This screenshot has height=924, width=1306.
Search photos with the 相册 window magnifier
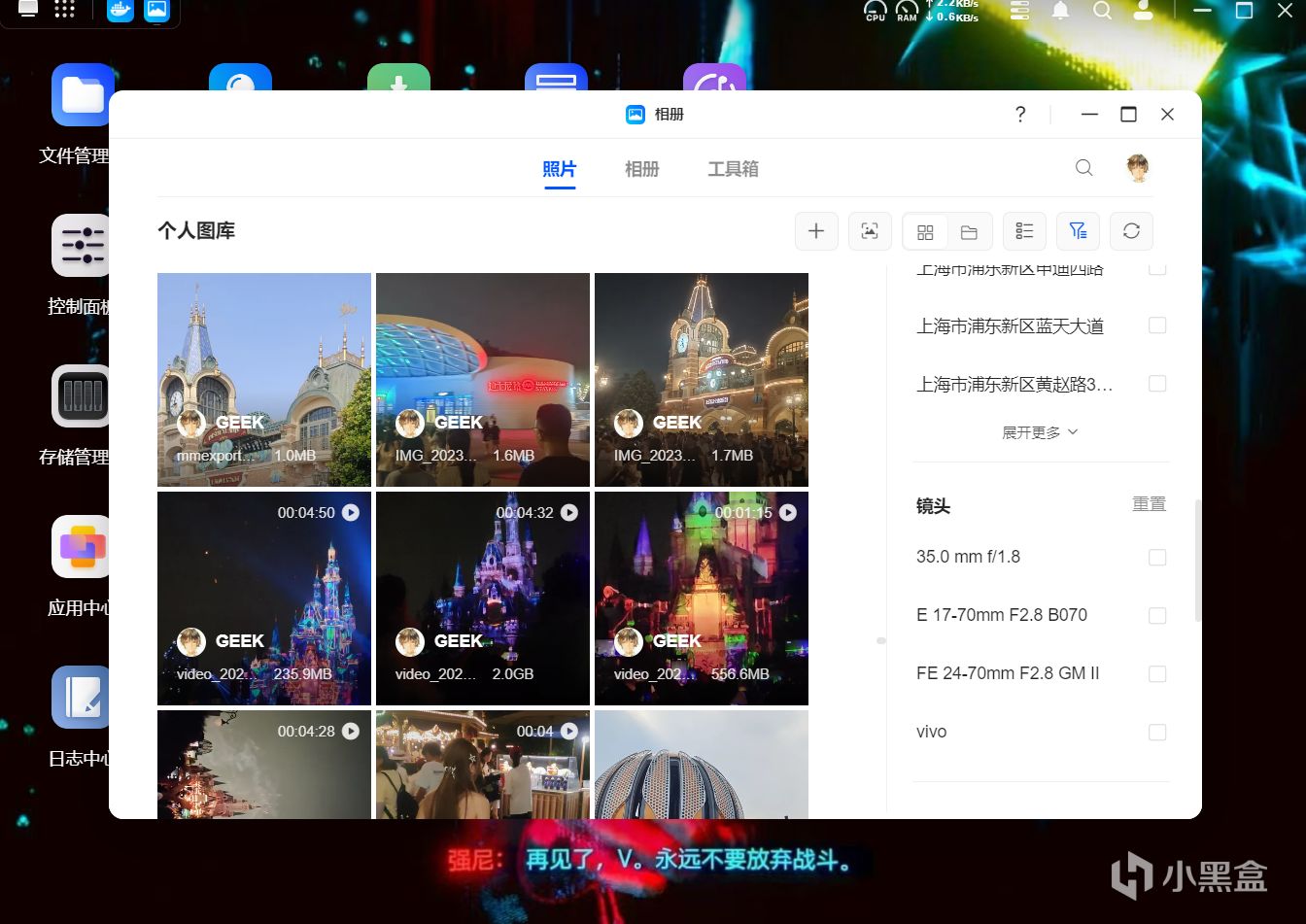(1084, 168)
